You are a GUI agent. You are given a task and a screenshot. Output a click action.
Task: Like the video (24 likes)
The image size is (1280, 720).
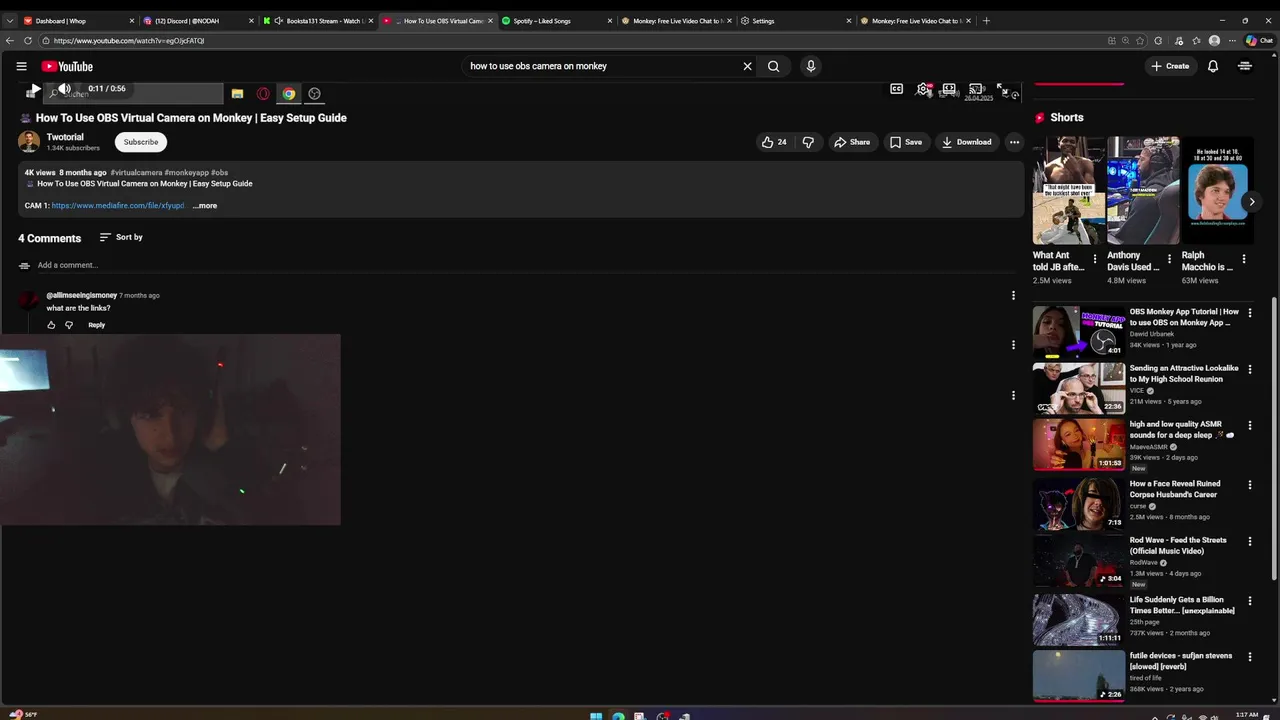click(774, 142)
